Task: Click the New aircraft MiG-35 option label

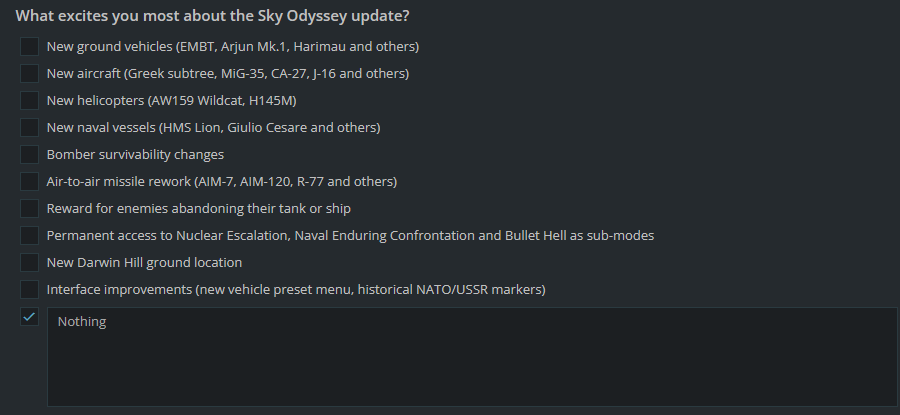Action: point(227,73)
